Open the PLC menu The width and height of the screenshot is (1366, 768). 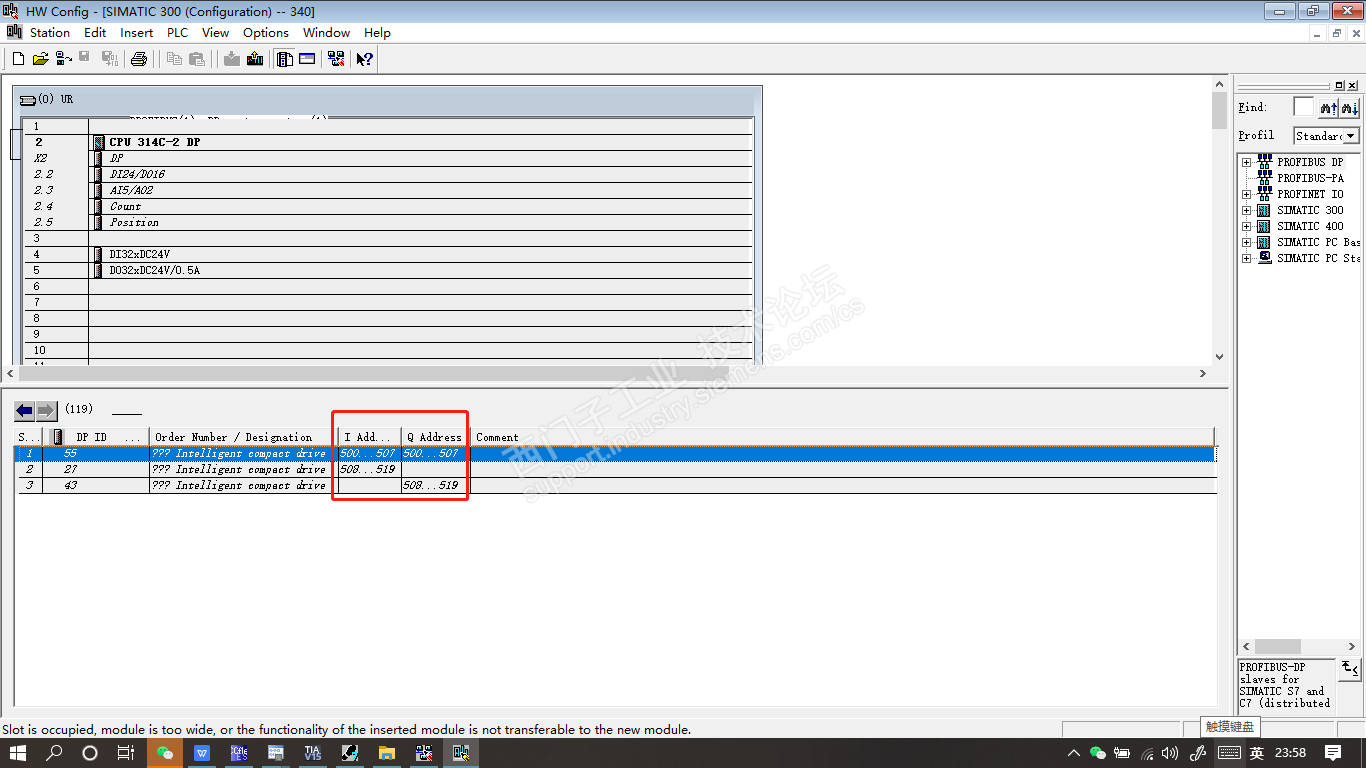click(x=177, y=33)
